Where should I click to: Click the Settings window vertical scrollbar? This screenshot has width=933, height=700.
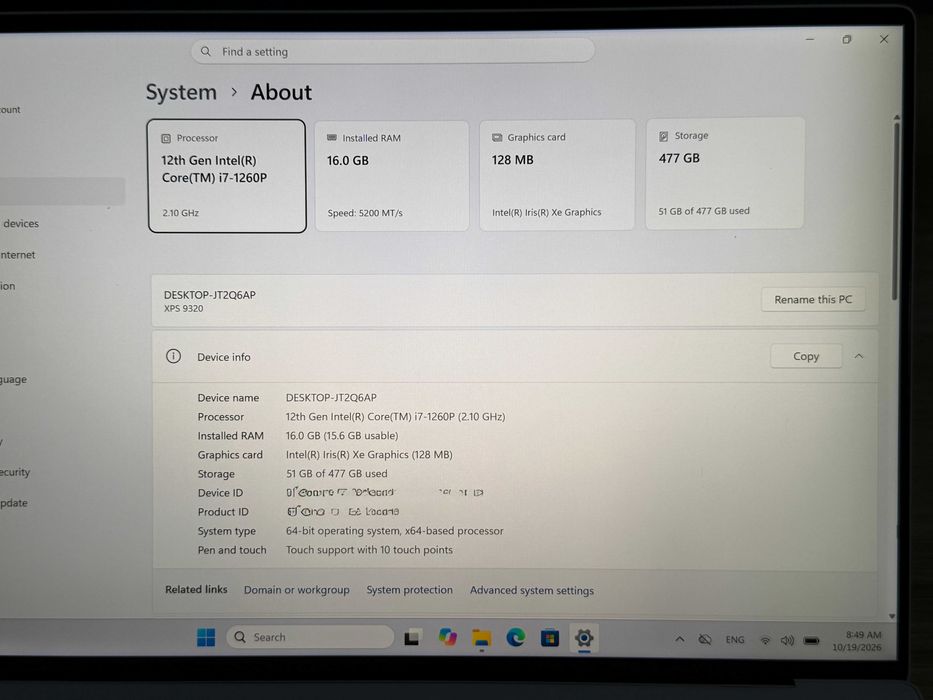point(896,211)
